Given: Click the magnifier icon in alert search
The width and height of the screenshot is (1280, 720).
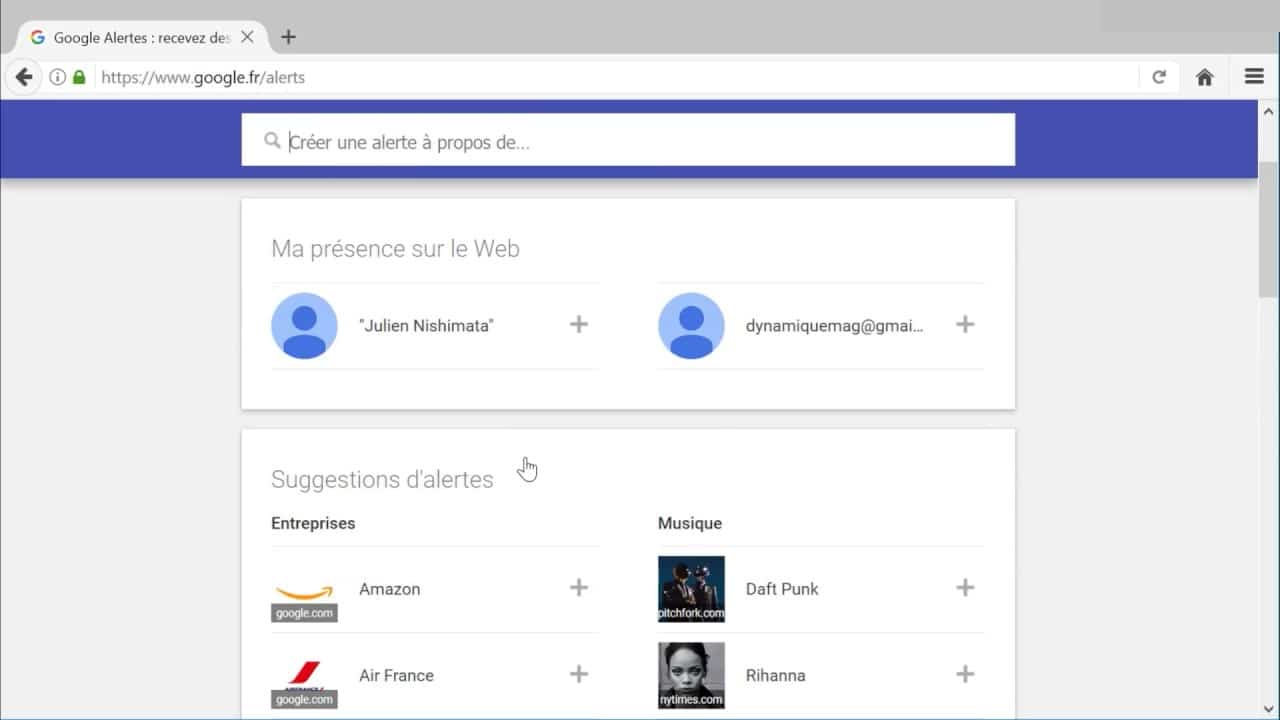Looking at the screenshot, I should click(272, 141).
